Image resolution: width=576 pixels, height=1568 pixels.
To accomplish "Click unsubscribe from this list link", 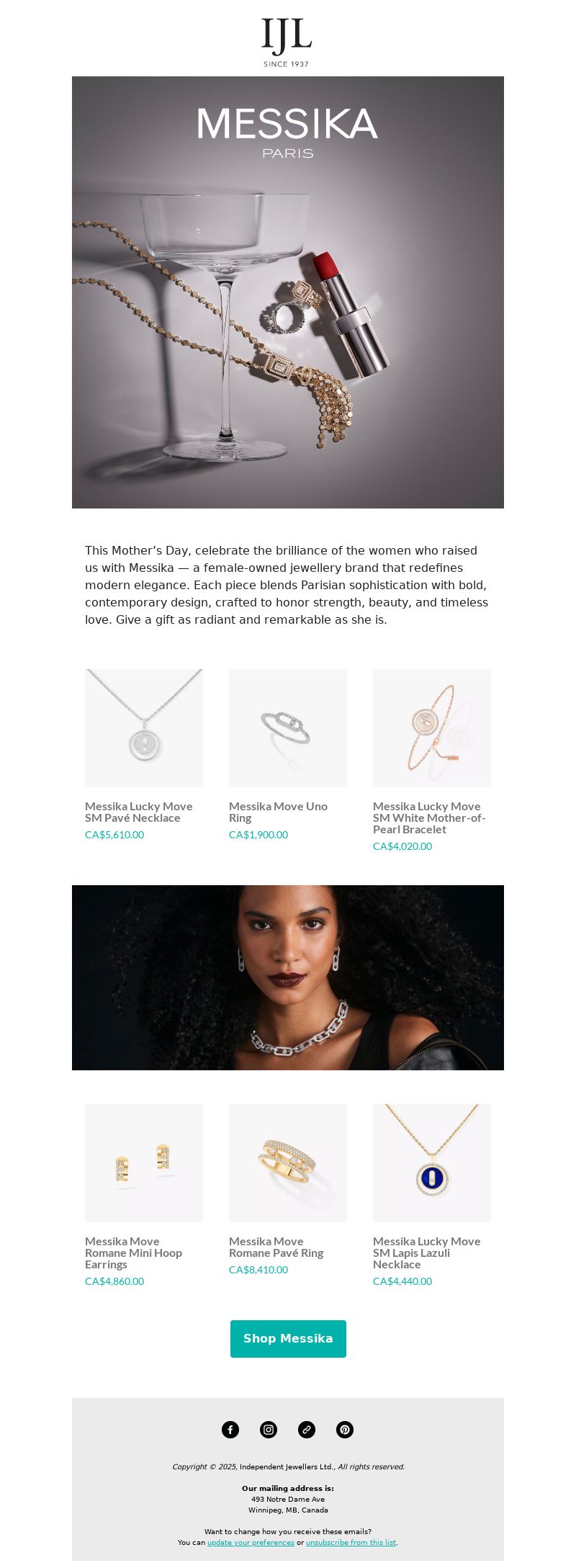I will coord(351,1542).
